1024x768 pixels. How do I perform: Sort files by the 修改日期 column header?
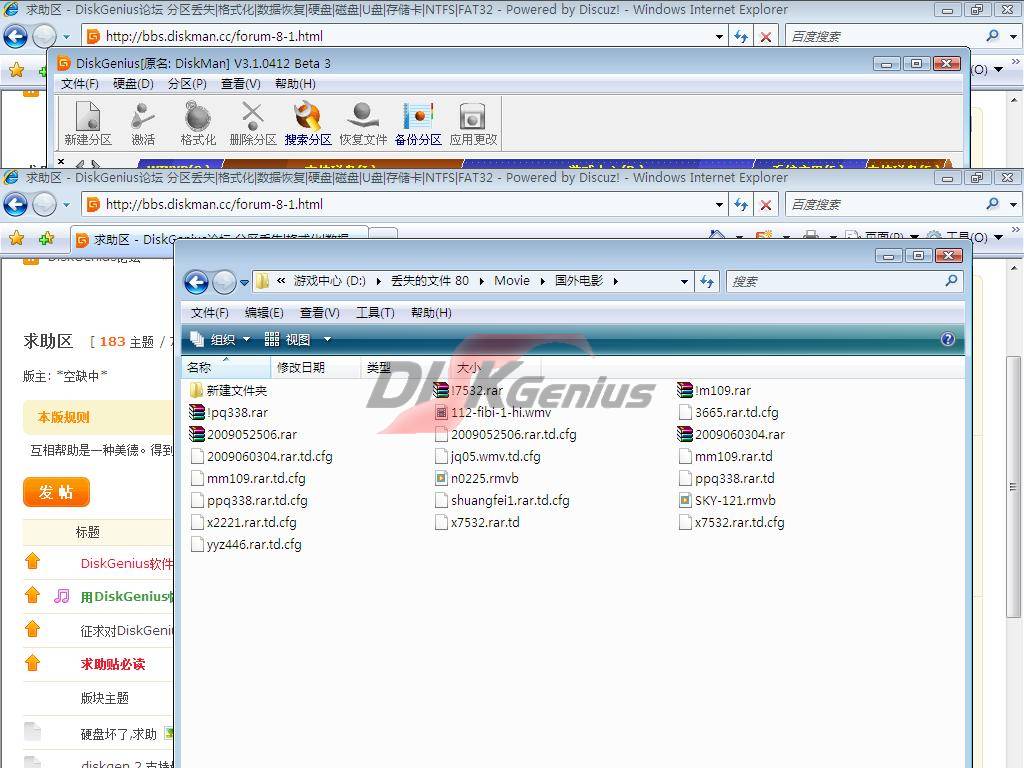[315, 368]
